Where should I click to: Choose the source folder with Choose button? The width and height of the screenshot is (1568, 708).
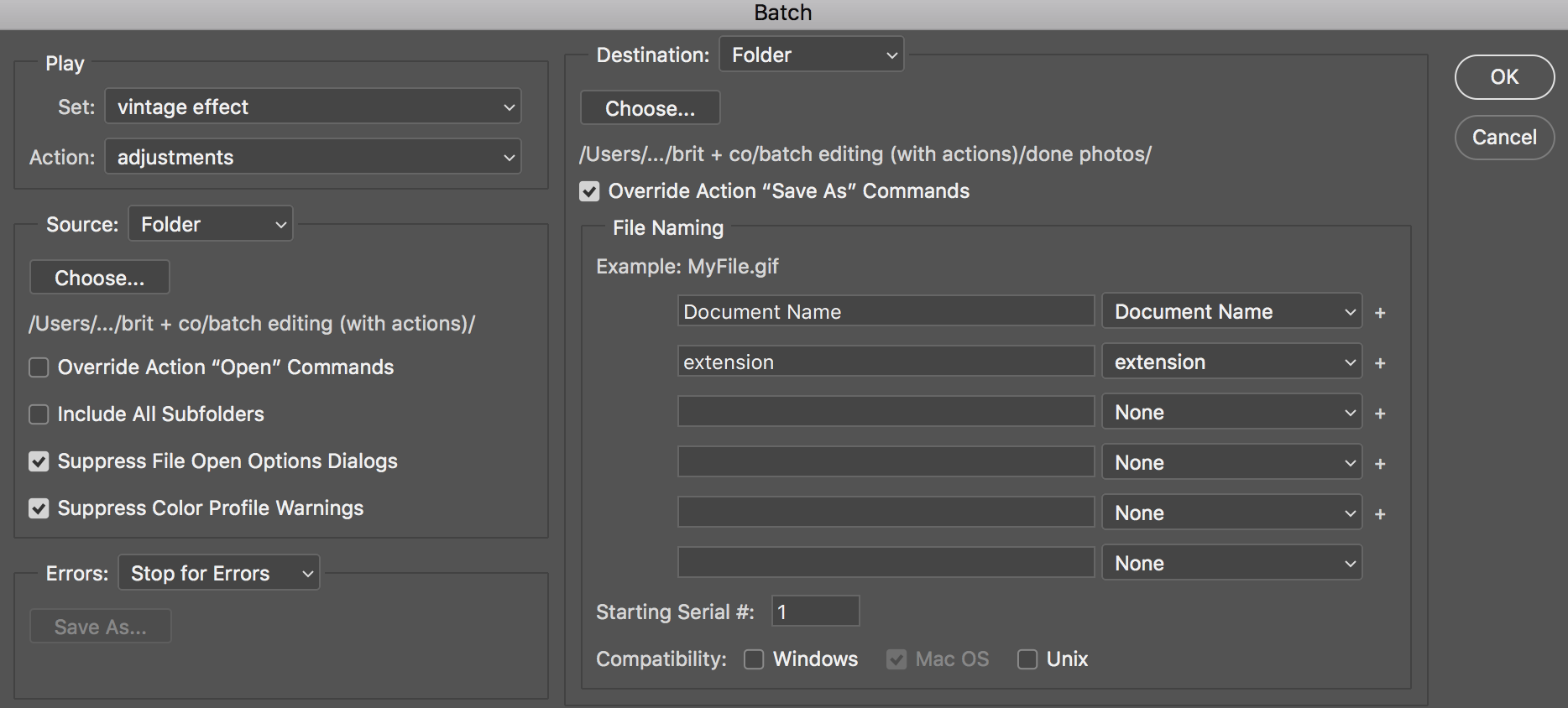(100, 278)
